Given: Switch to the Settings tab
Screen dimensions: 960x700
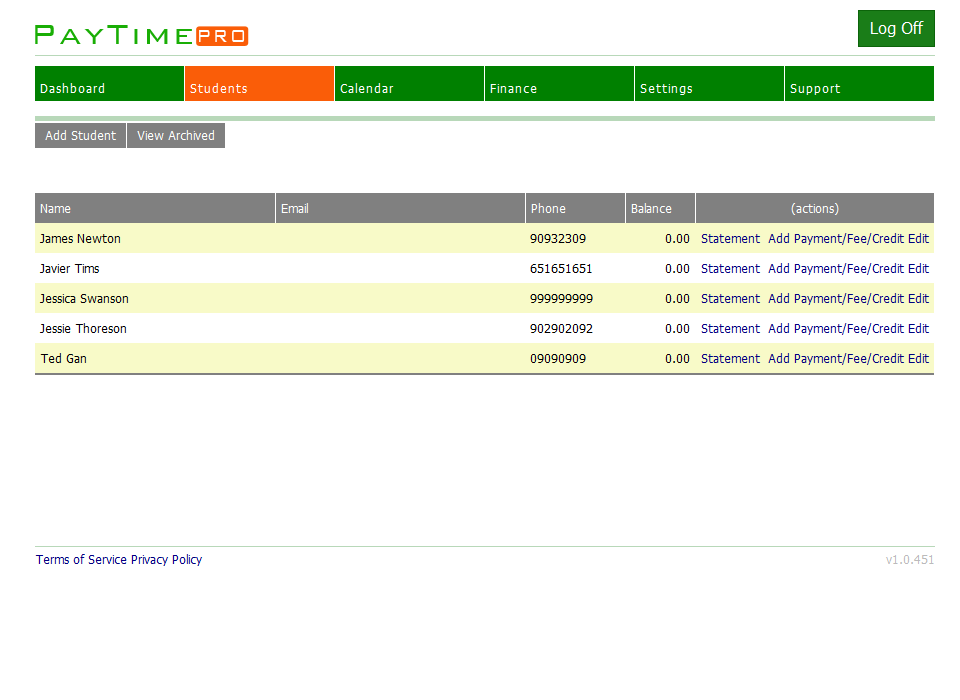Looking at the screenshot, I should tap(710, 83).
